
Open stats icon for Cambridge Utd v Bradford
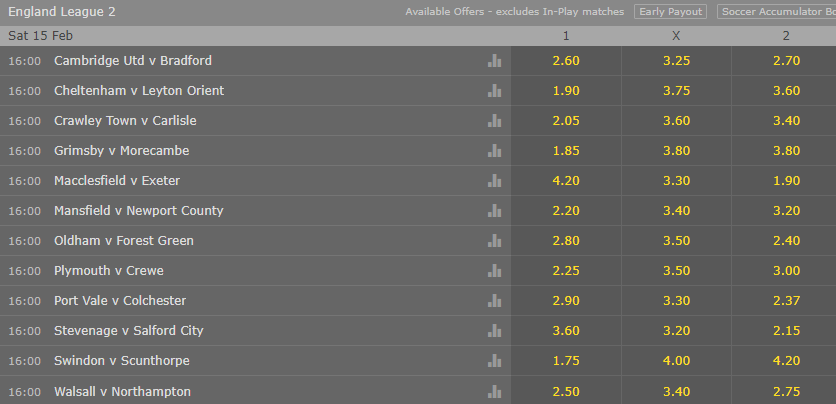494,61
